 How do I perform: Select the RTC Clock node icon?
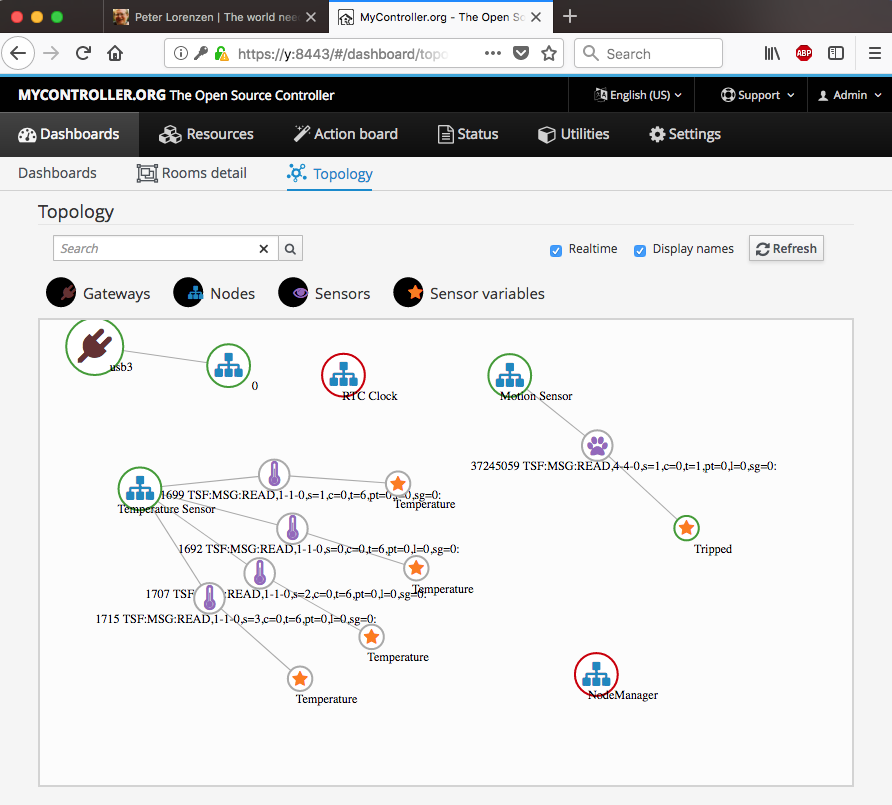click(344, 375)
